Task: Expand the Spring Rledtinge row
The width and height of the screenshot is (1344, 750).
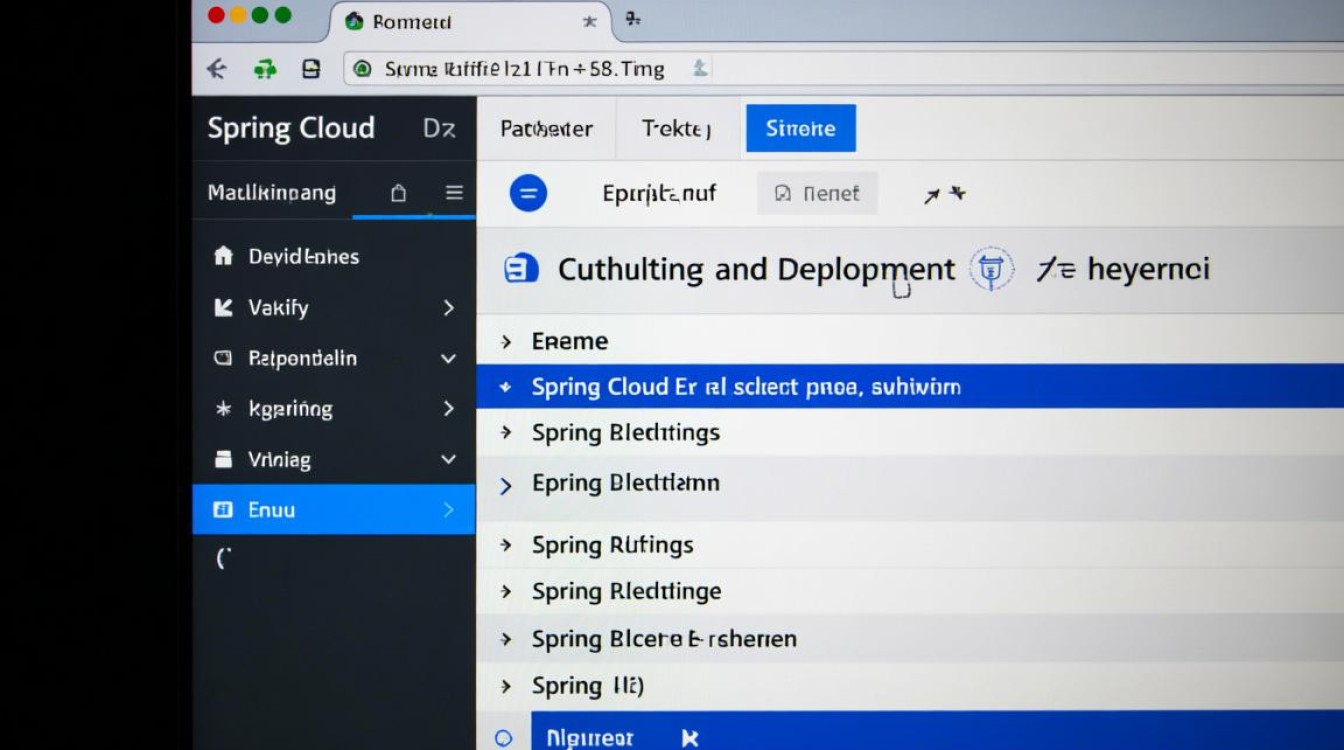Action: (507, 592)
